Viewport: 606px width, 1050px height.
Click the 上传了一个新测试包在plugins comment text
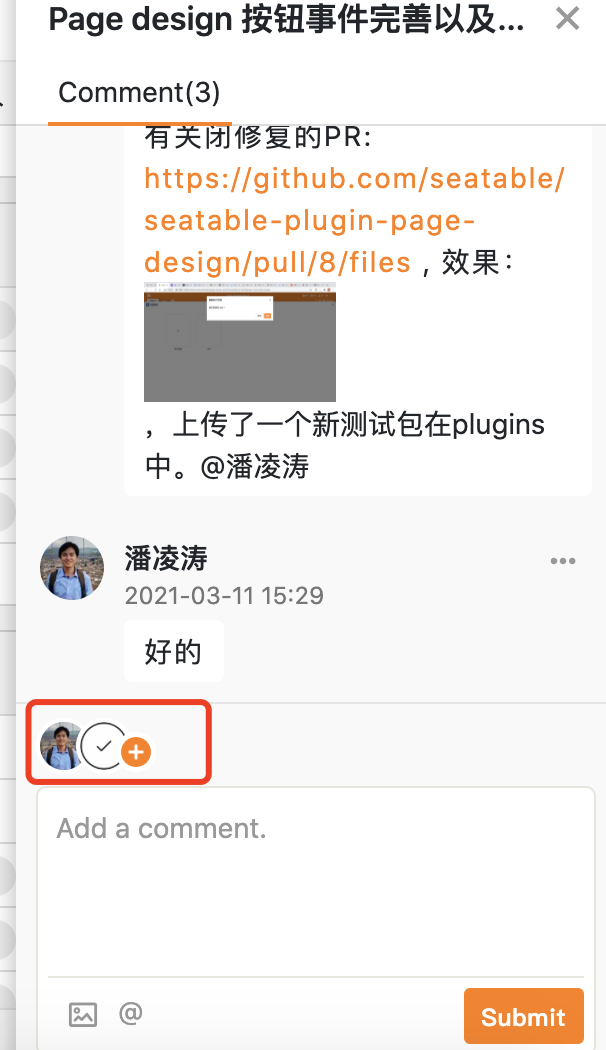359,425
